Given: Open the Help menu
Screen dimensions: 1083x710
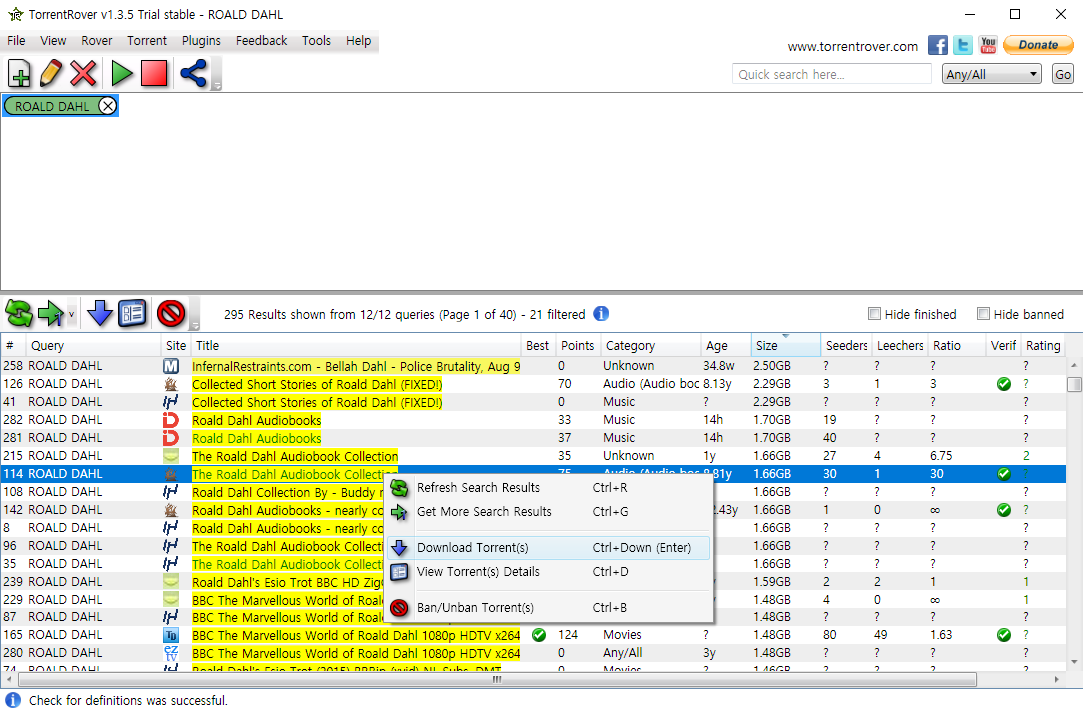Looking at the screenshot, I should click(x=358, y=41).
